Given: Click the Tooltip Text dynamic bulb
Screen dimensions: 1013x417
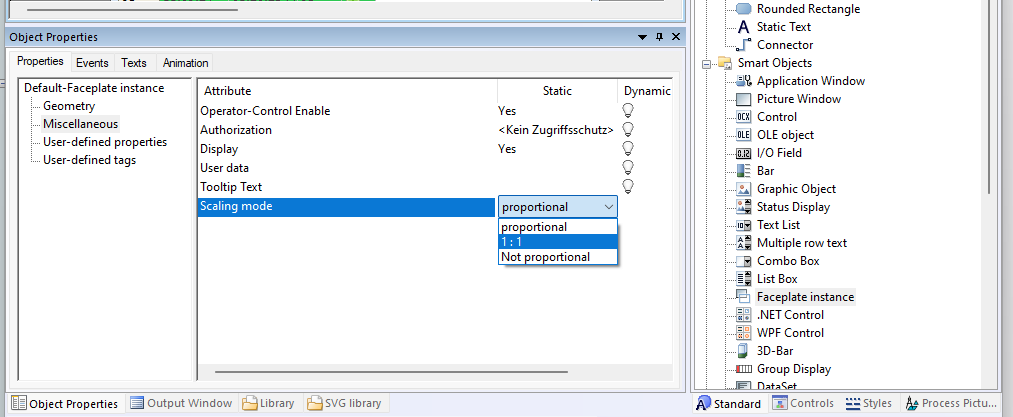Looking at the screenshot, I should [627, 187].
